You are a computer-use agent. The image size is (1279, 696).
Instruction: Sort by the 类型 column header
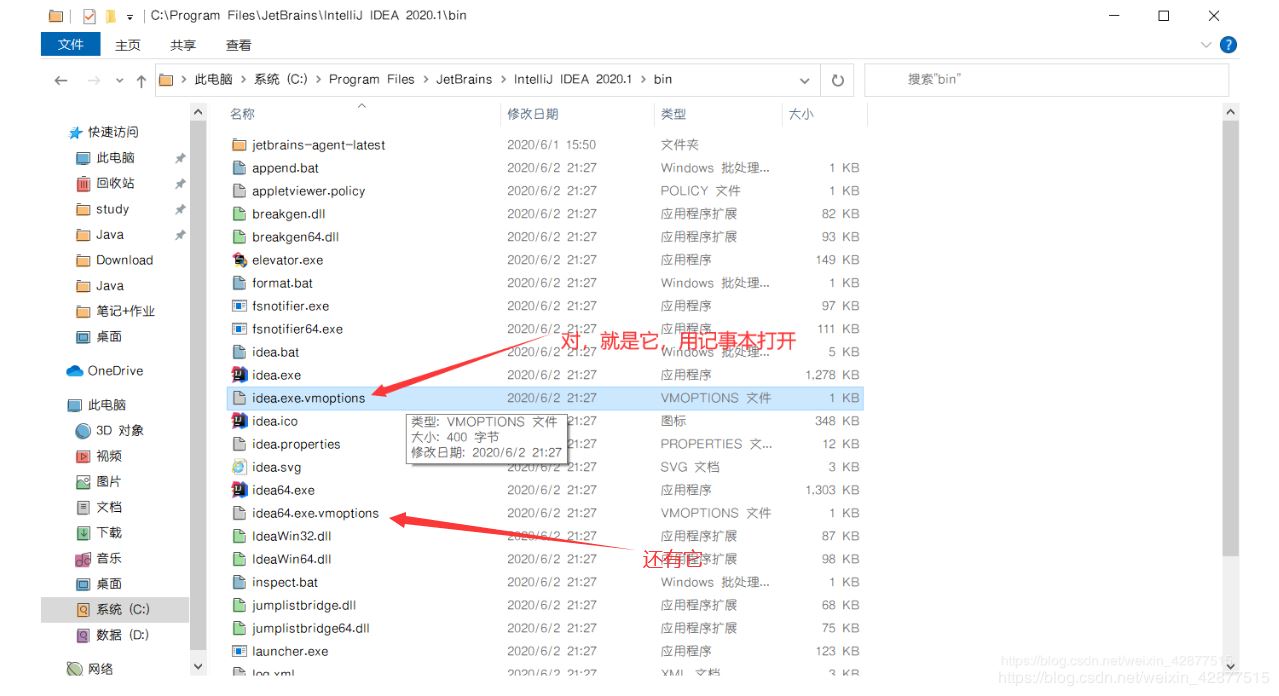[673, 114]
